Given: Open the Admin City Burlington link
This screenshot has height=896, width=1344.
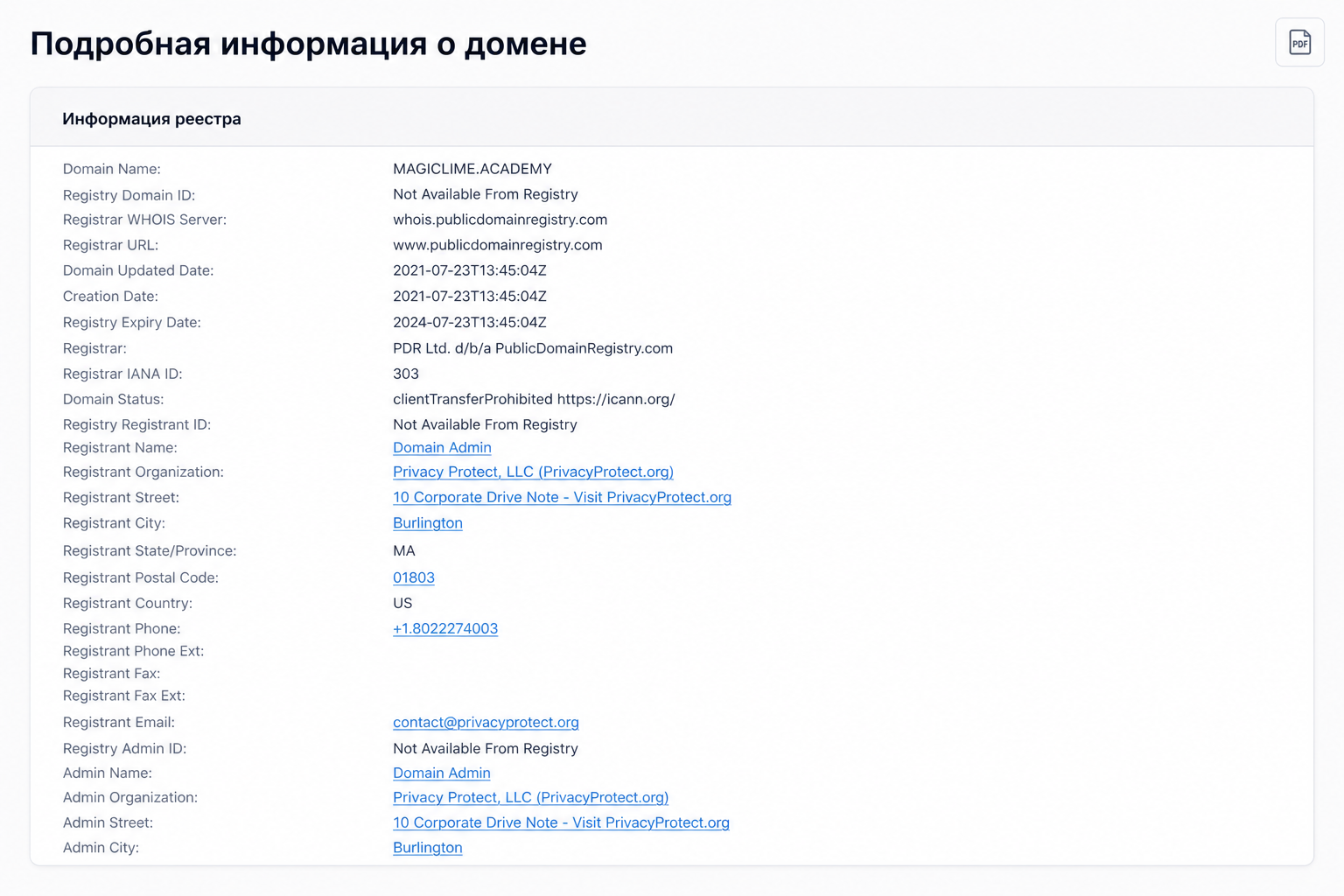Looking at the screenshot, I should (x=428, y=847).
